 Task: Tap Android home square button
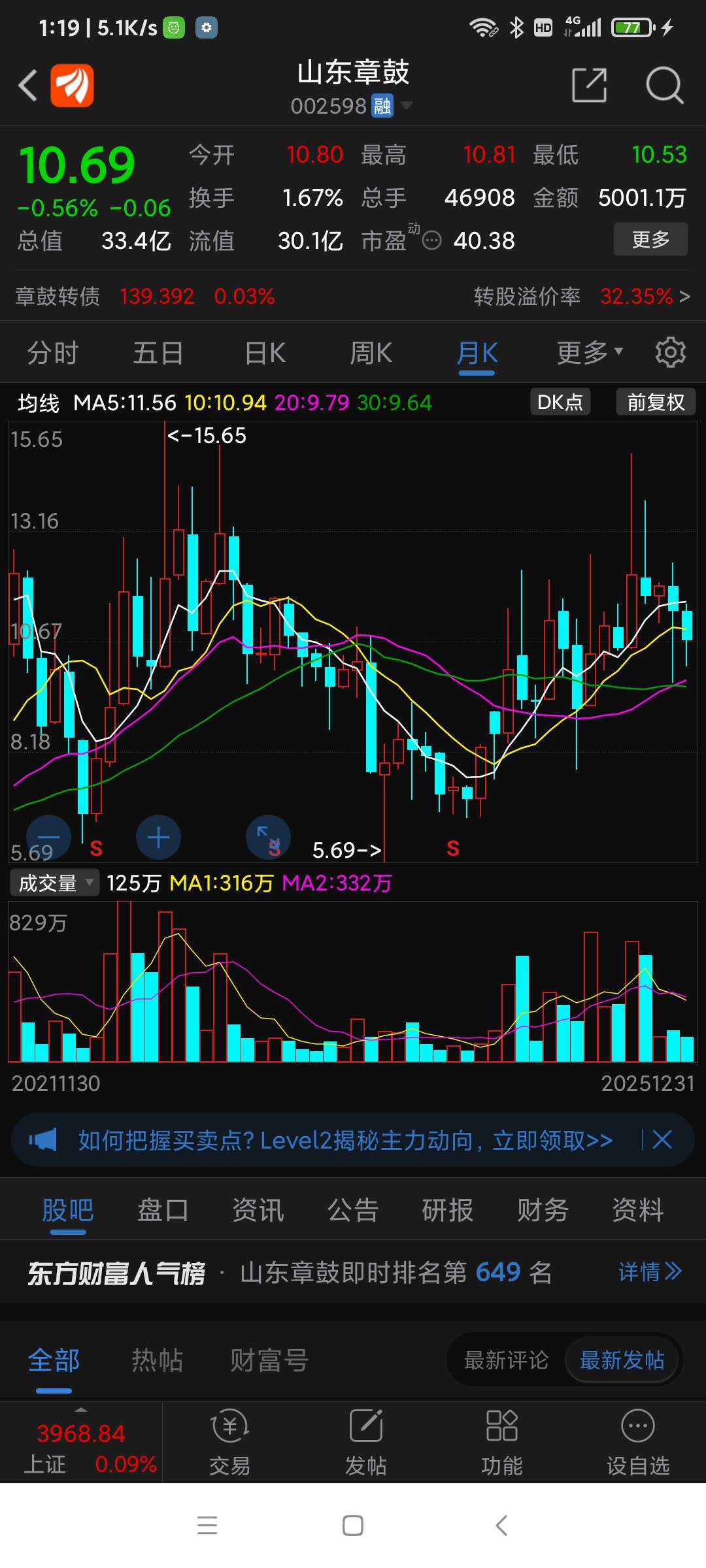[353, 1526]
